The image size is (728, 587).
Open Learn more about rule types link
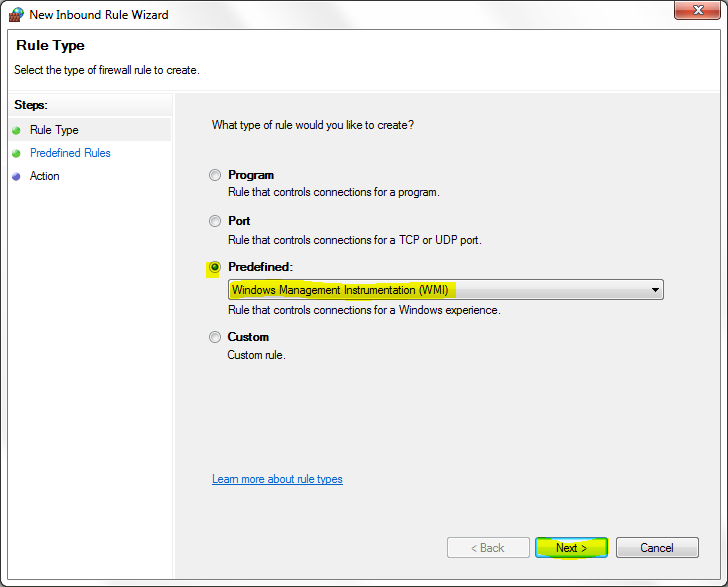pyautogui.click(x=277, y=479)
